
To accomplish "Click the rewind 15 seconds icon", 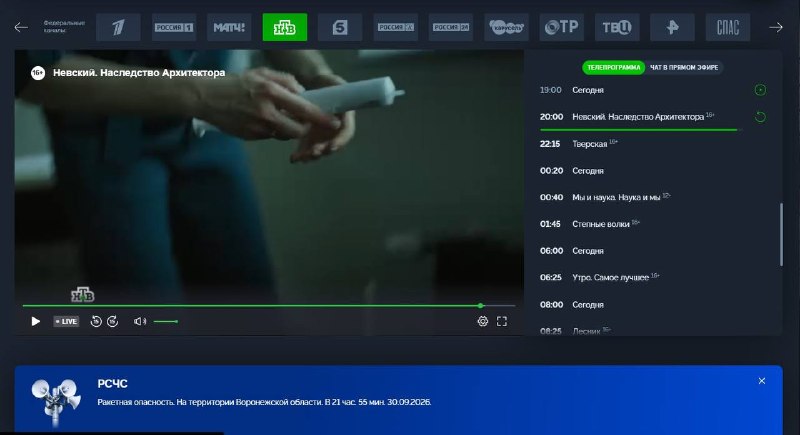I will point(96,321).
